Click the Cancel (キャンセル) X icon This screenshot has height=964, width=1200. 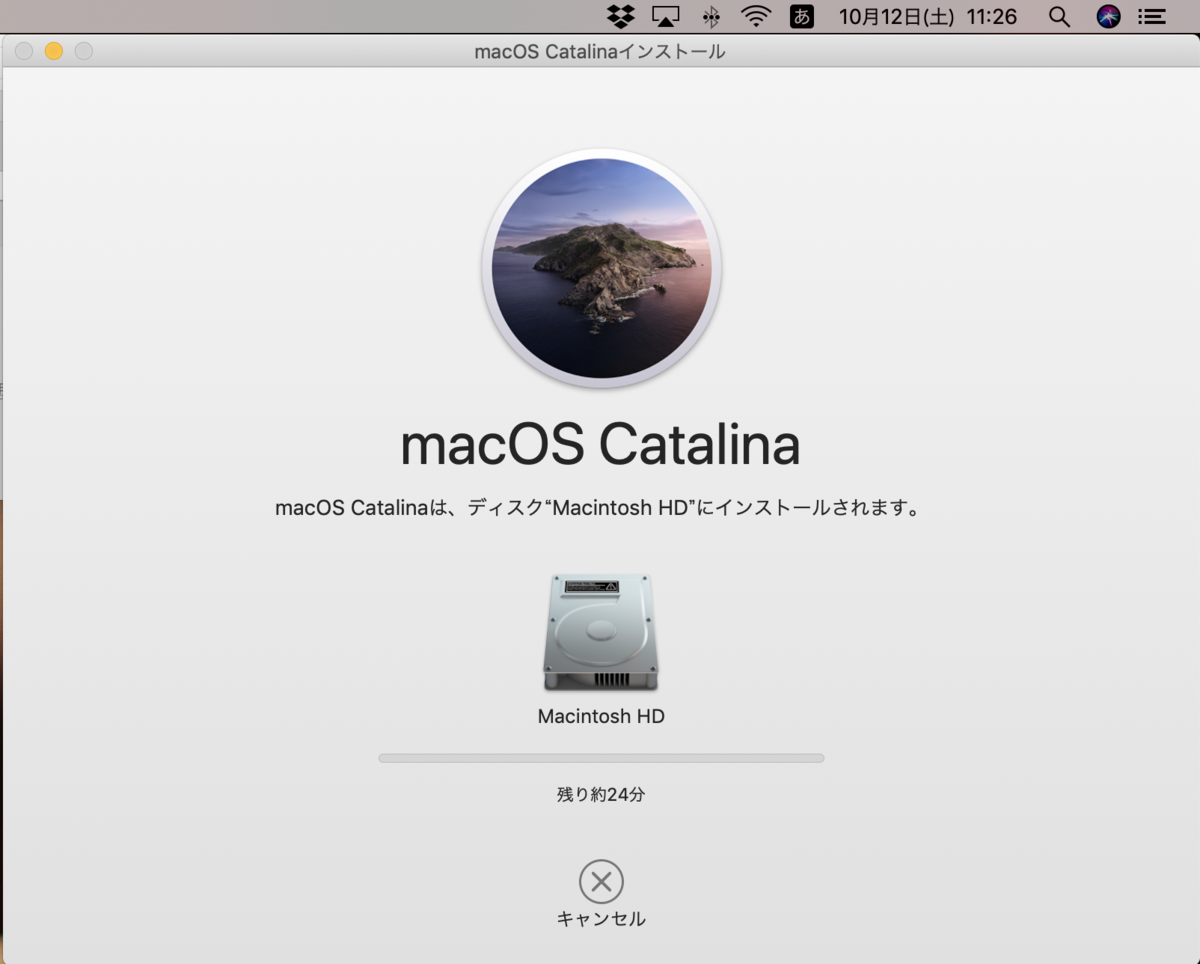tap(601, 881)
